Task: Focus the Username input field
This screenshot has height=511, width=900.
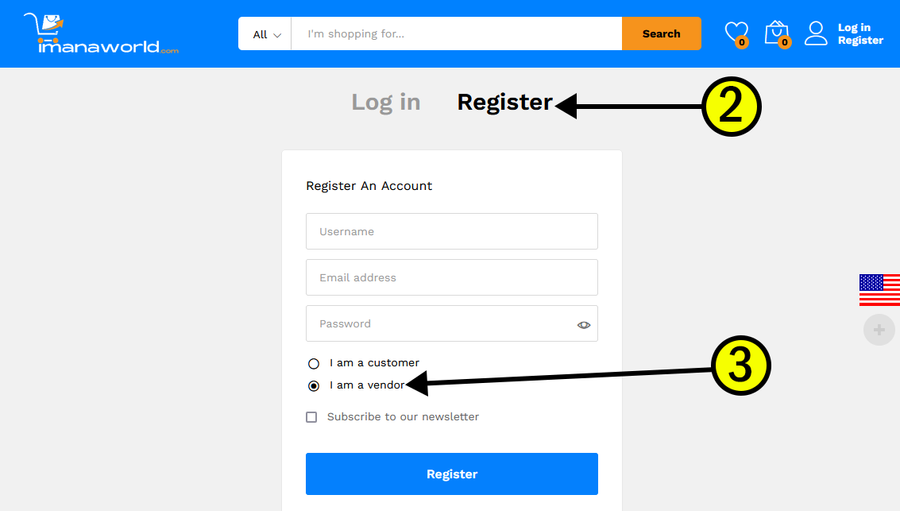Action: tap(452, 231)
